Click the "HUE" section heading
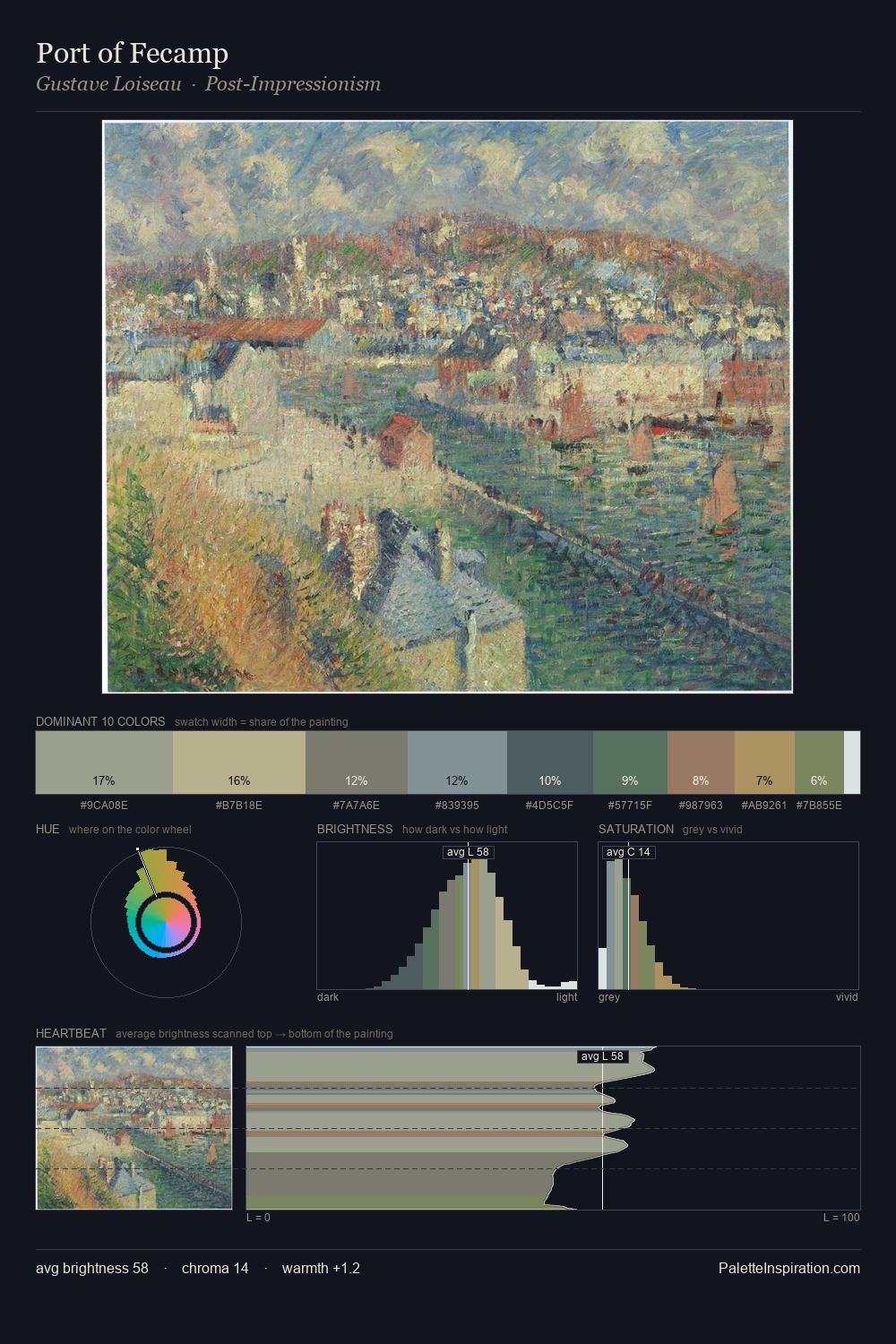This screenshot has width=896, height=1344. (x=47, y=829)
